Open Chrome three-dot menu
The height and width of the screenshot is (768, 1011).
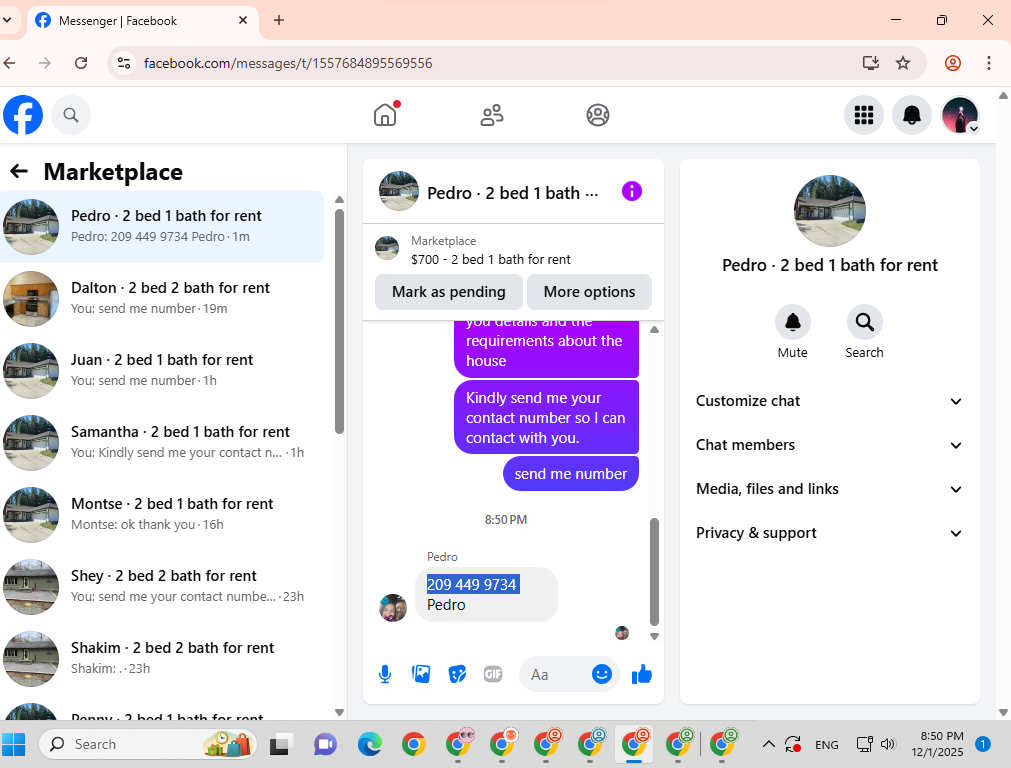point(988,63)
